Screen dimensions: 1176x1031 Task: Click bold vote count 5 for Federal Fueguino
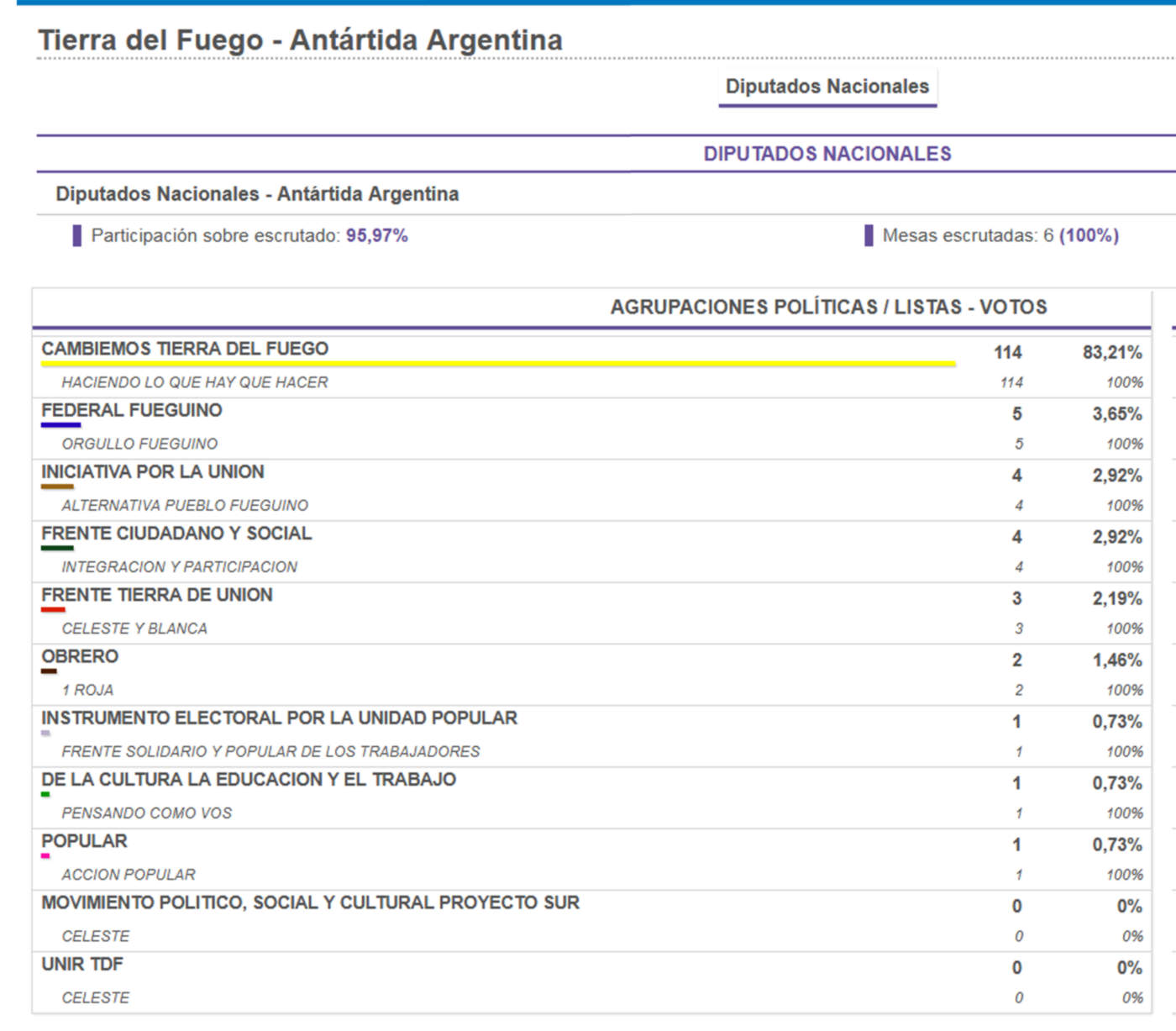tap(1017, 414)
